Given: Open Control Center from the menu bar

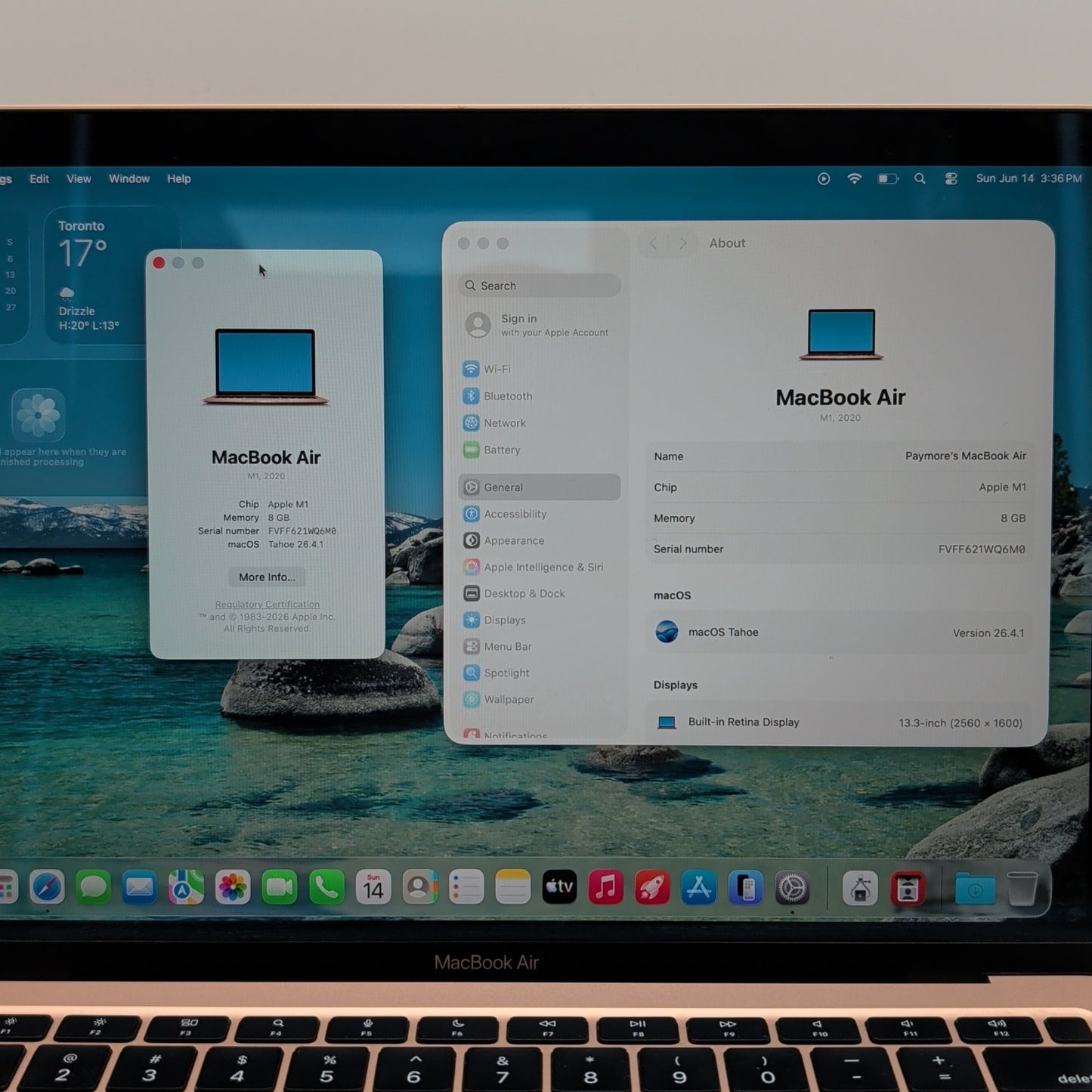Looking at the screenshot, I should (951, 179).
